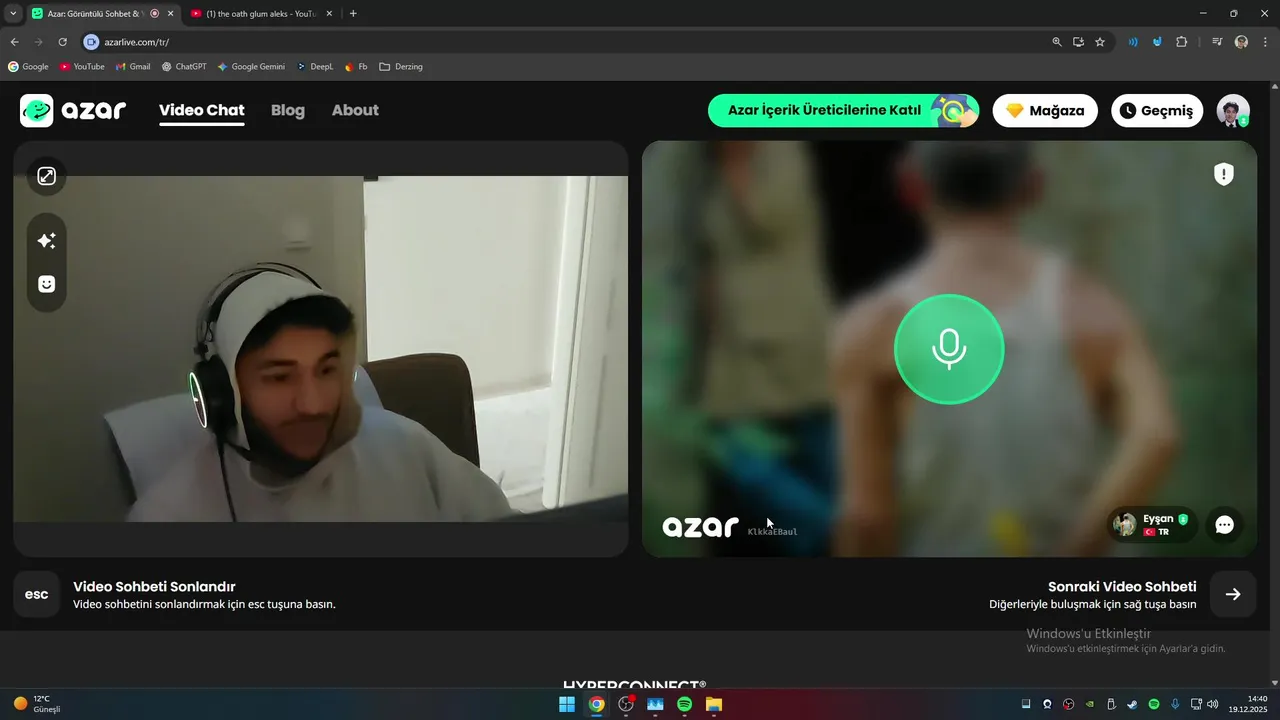
Task: Open the media controls music icon
Action: [1217, 42]
